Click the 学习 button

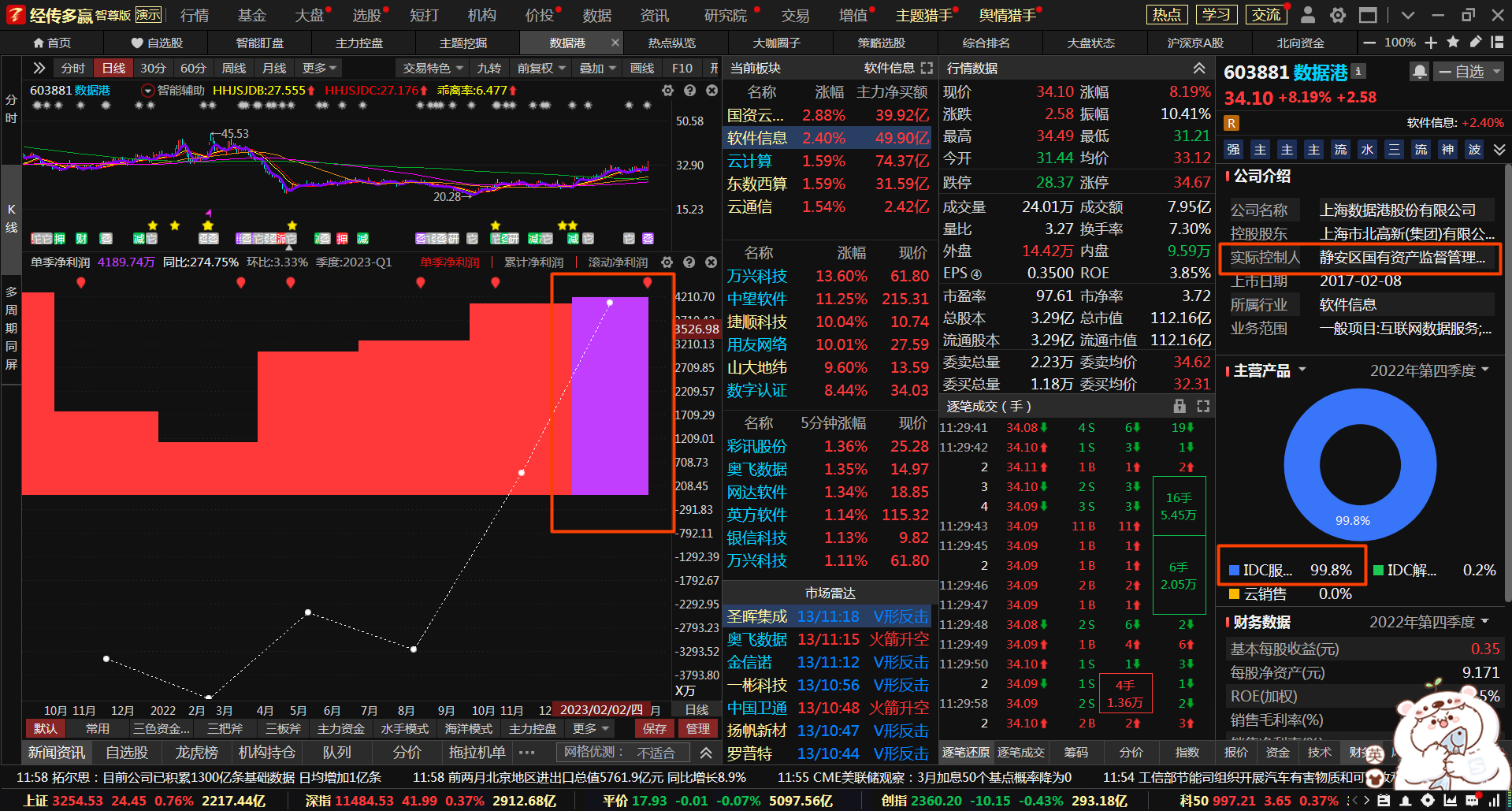[1216, 14]
